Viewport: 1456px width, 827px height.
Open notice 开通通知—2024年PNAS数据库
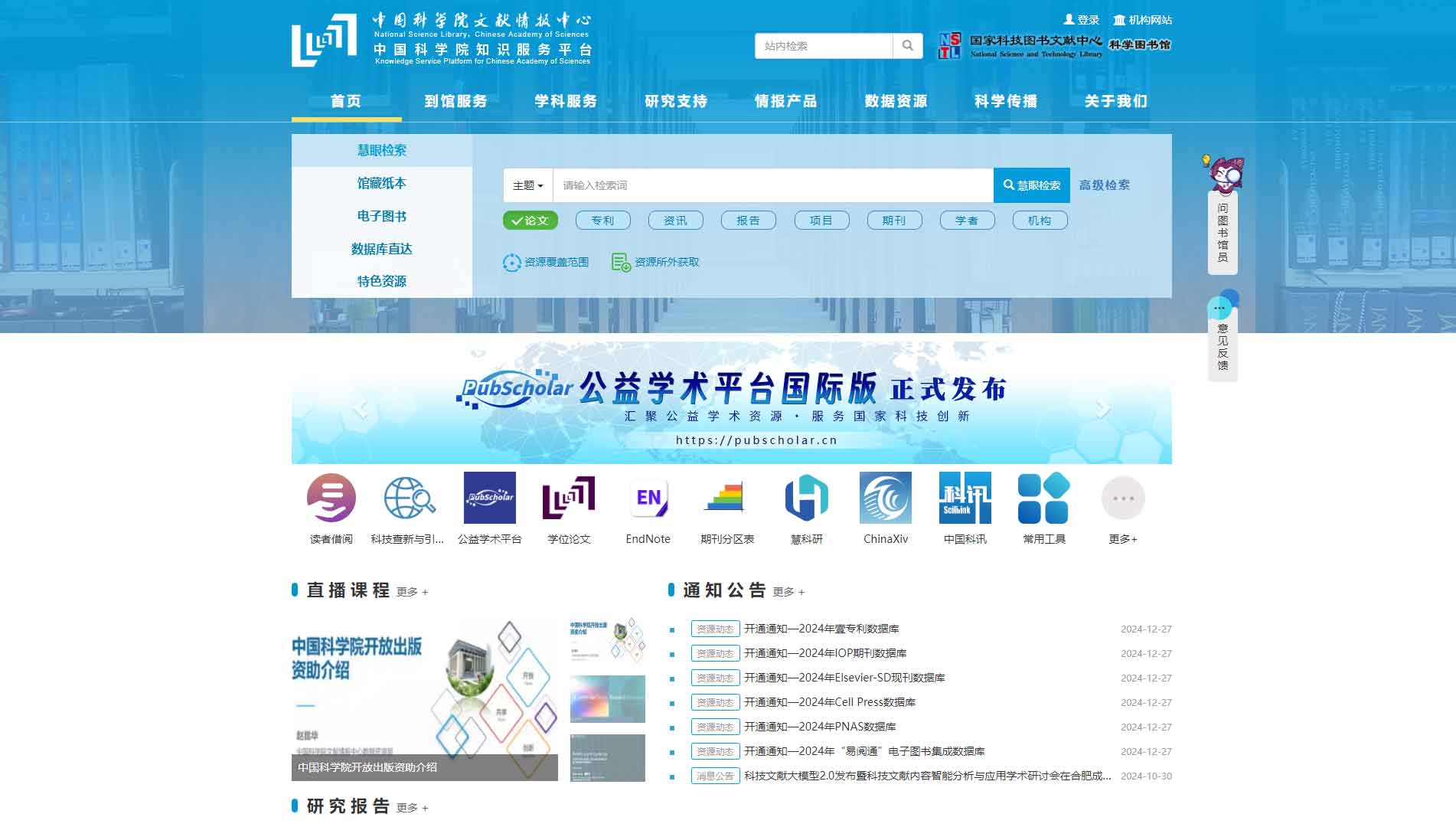coord(820,727)
